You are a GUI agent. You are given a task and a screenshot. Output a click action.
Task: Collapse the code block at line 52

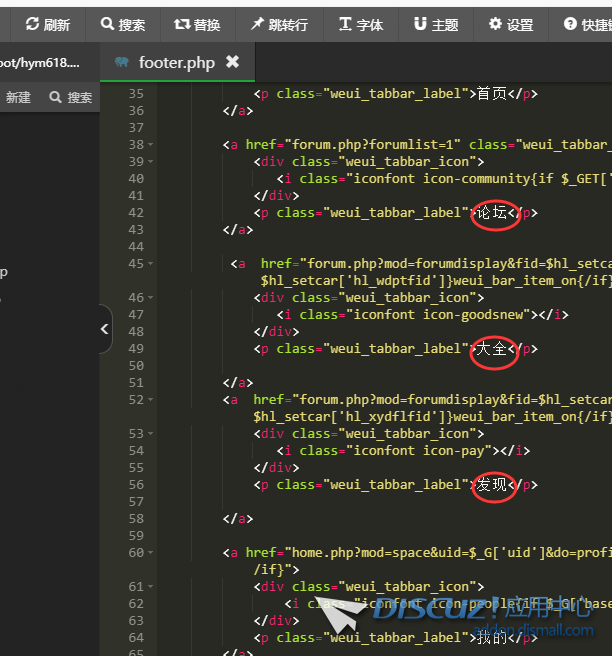tap(150, 400)
